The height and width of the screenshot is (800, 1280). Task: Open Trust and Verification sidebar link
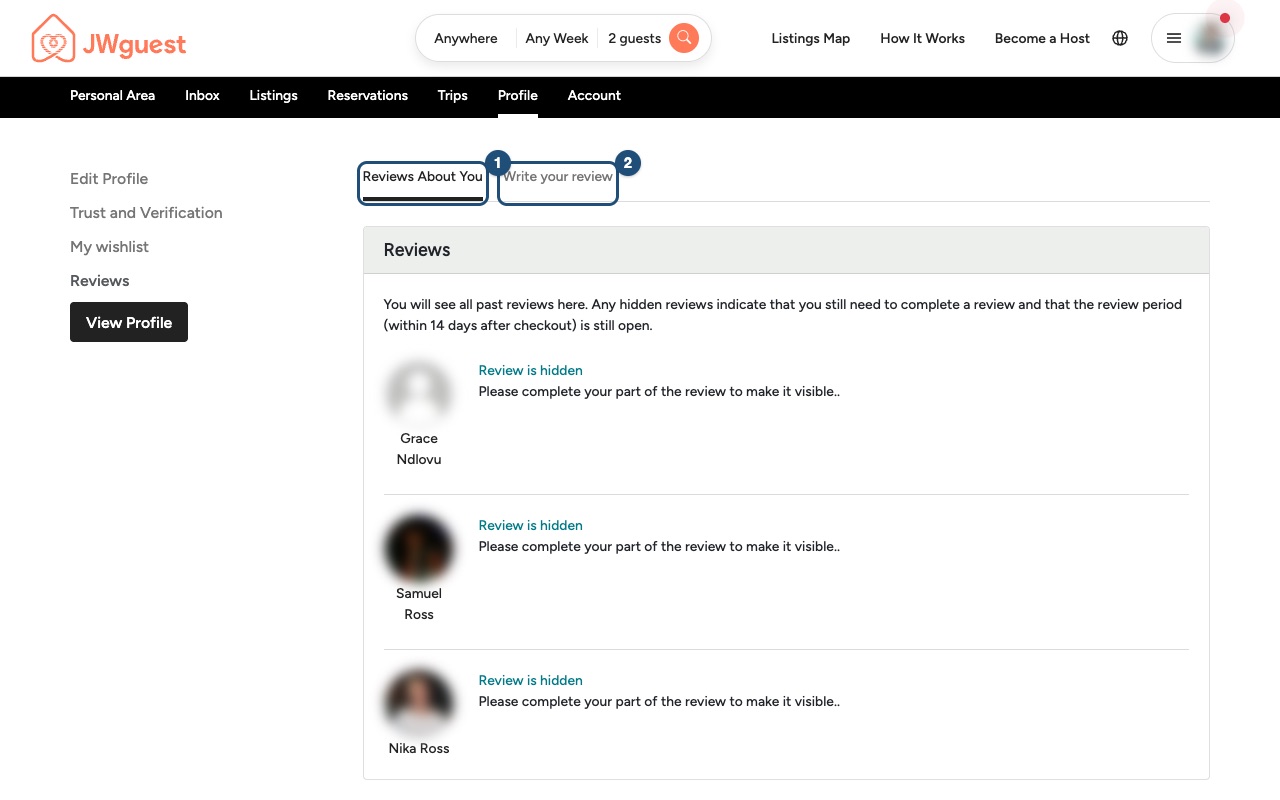(x=146, y=212)
